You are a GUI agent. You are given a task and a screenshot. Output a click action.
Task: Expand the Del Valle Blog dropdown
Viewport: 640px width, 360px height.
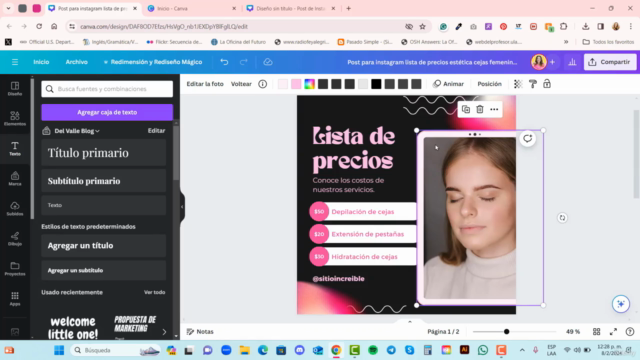pos(77,131)
